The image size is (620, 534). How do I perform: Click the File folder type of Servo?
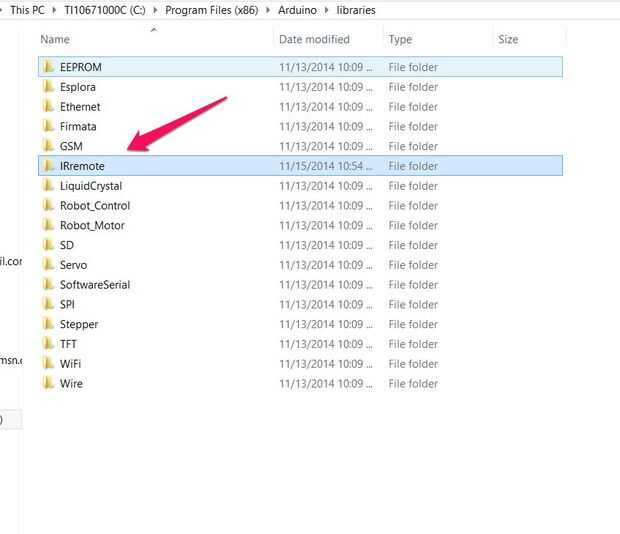pos(413,265)
